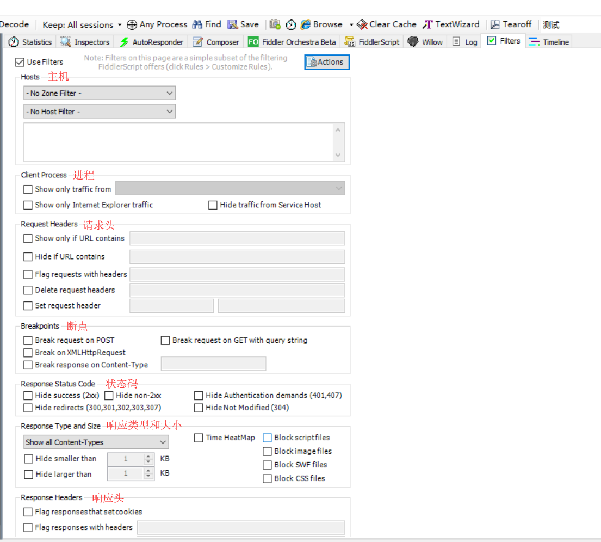This screenshot has width=601, height=542.
Task: Switch to the Inspectors tab
Action: pos(85,42)
